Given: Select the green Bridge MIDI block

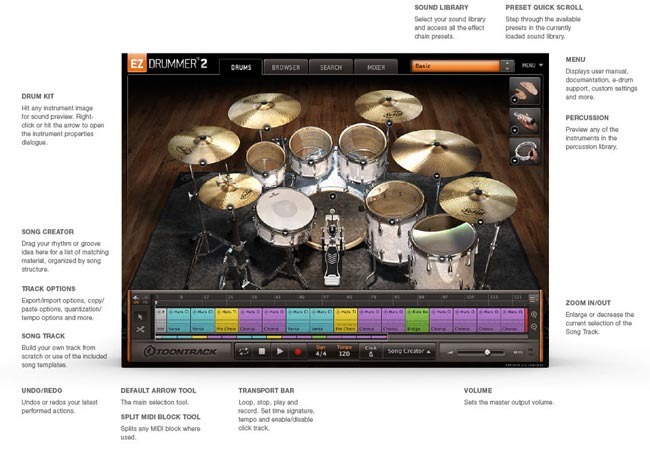Looking at the screenshot, I should coord(417,320).
